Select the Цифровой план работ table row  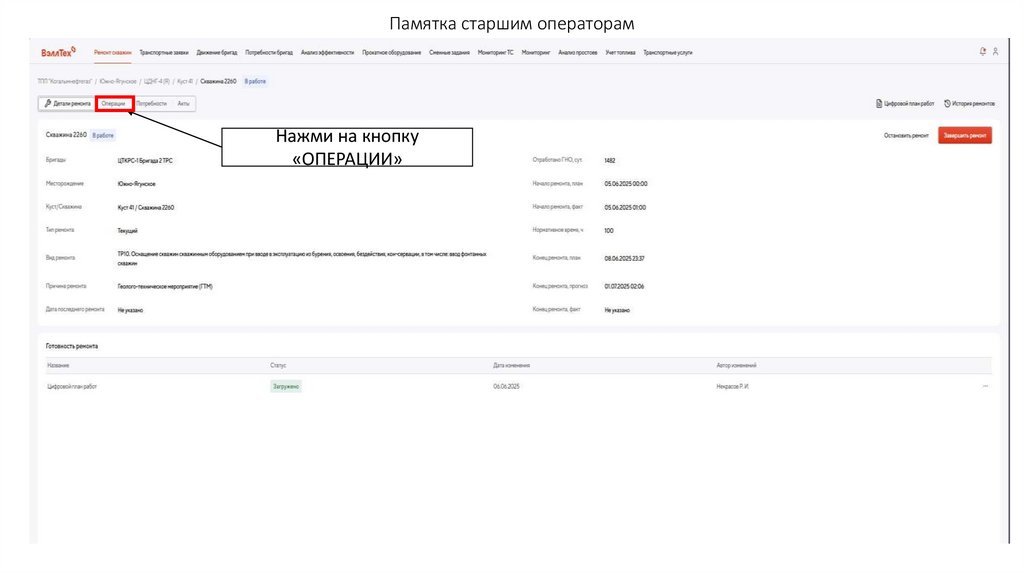coord(519,386)
